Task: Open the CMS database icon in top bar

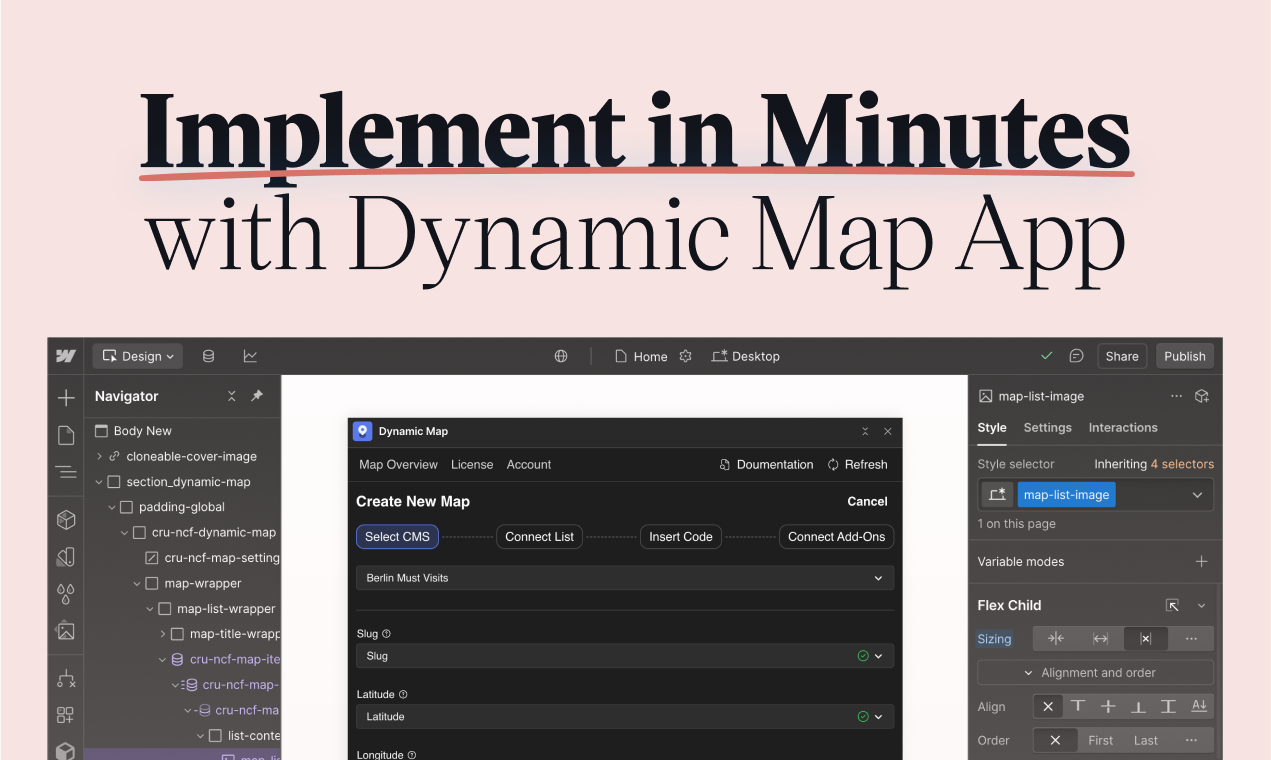Action: pyautogui.click(x=208, y=356)
